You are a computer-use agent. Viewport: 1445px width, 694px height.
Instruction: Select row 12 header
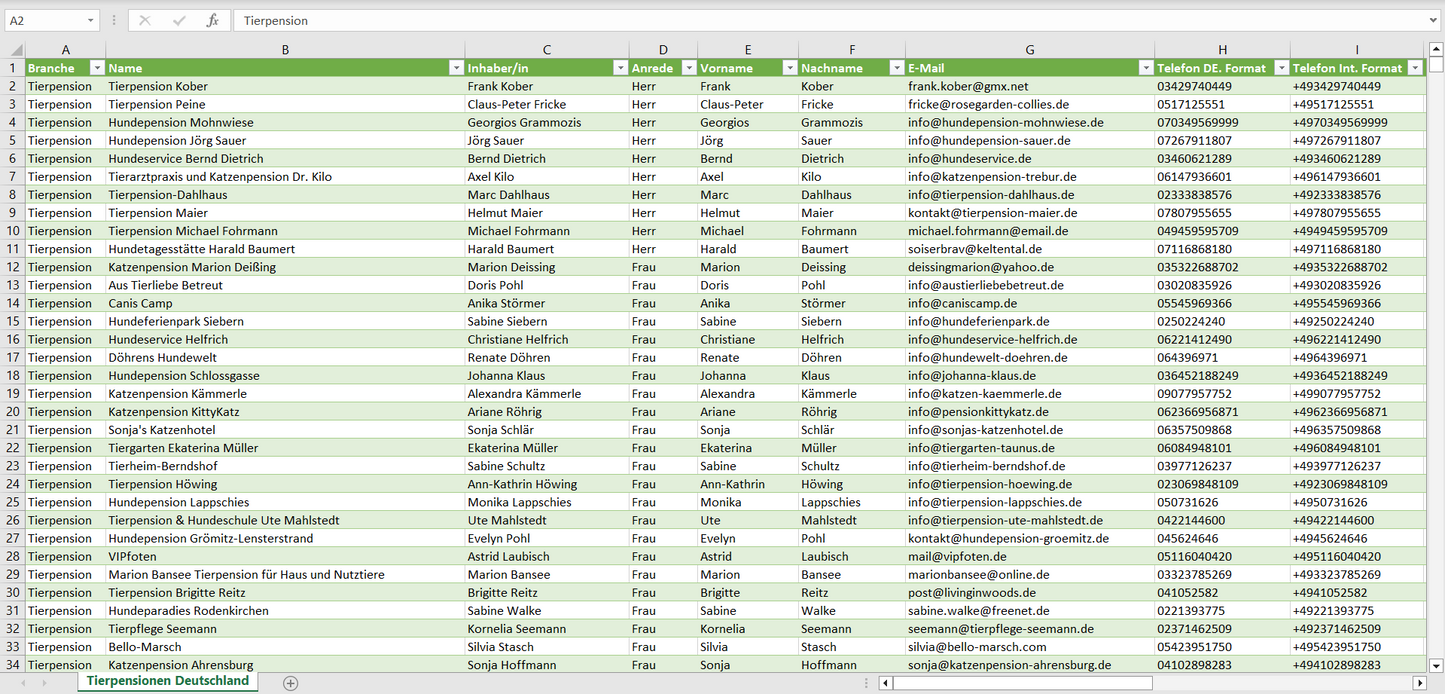point(12,267)
